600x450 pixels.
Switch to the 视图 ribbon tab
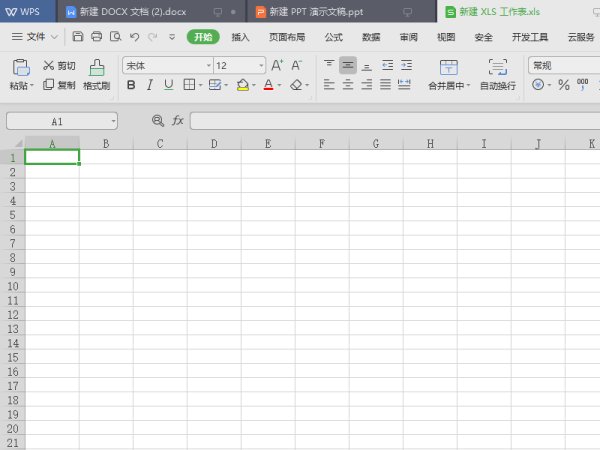click(446, 37)
